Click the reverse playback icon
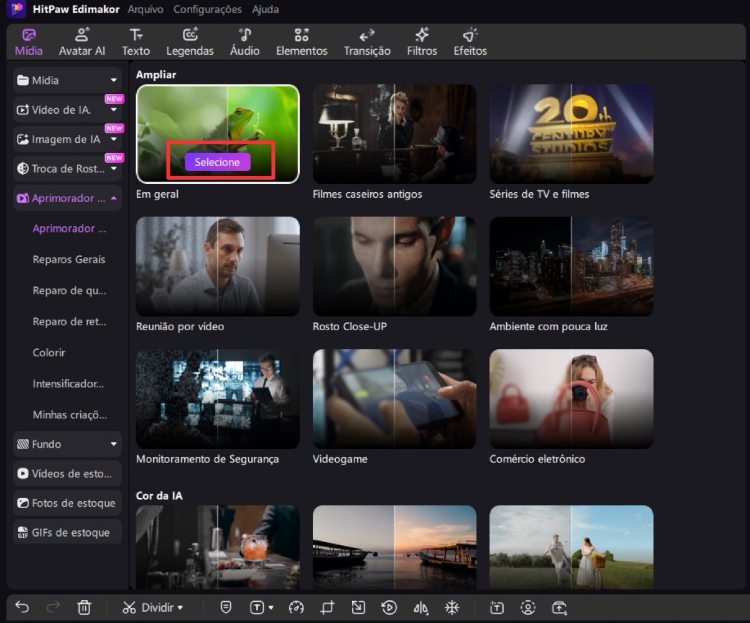 389,608
